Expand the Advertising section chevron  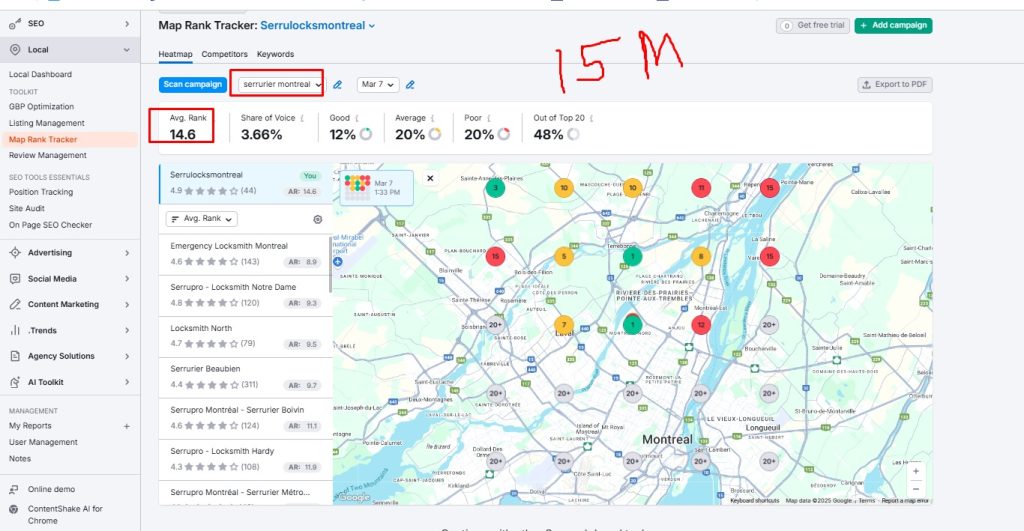coord(127,253)
